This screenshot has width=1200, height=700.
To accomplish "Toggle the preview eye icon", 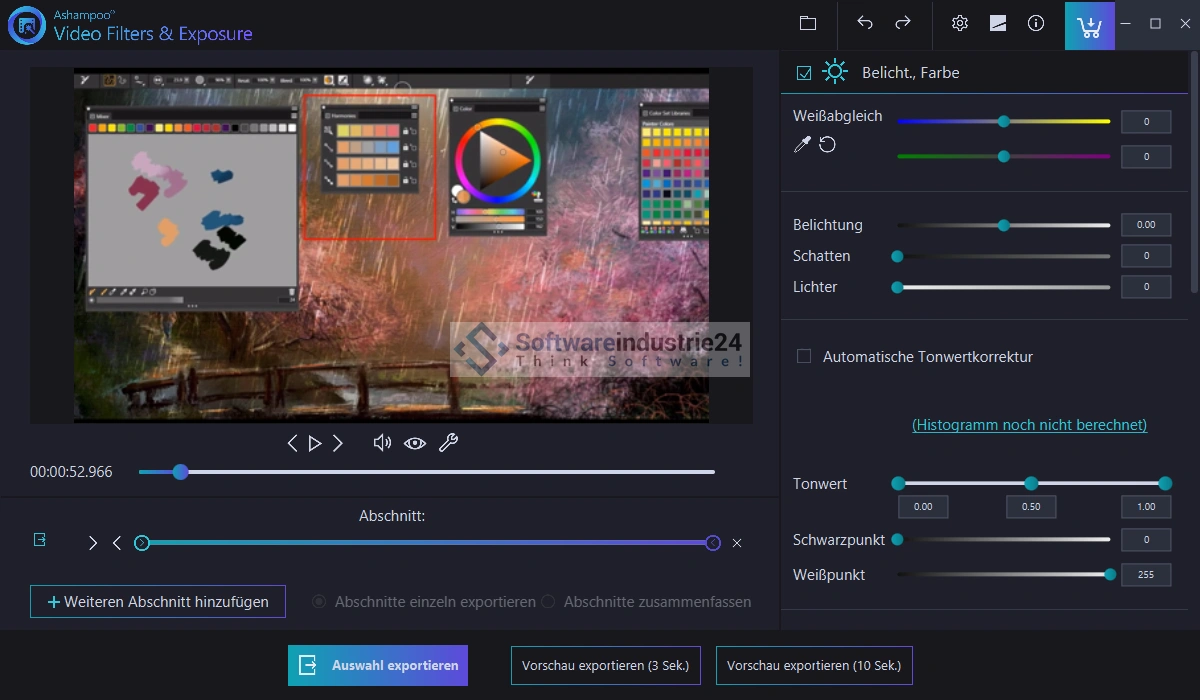I will click(415, 443).
